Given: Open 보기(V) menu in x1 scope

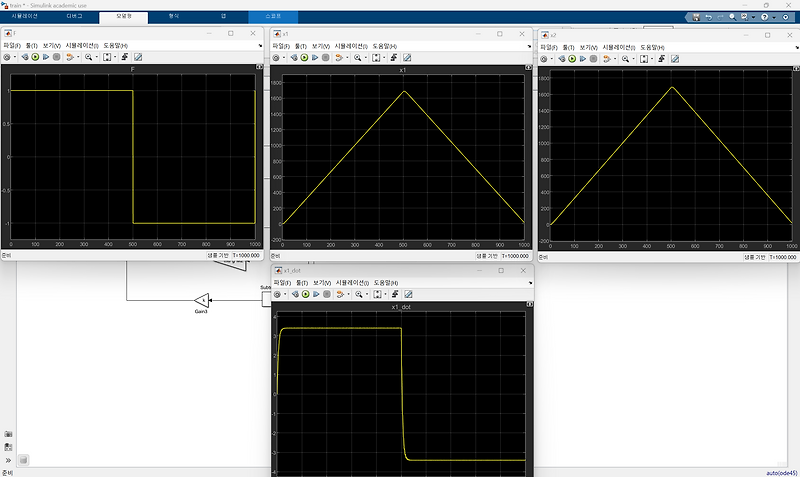Looking at the screenshot, I should coord(321,46).
